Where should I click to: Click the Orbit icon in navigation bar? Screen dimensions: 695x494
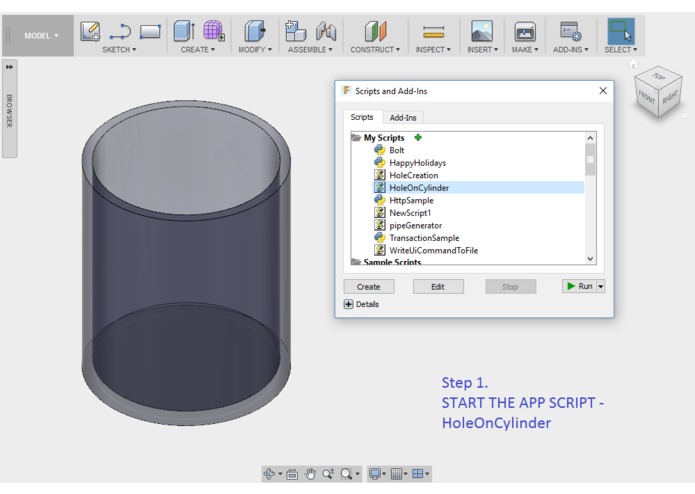269,474
